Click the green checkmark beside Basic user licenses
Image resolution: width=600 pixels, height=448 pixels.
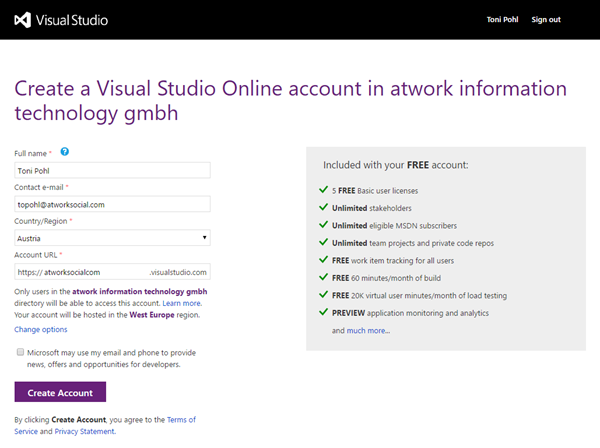pos(323,188)
